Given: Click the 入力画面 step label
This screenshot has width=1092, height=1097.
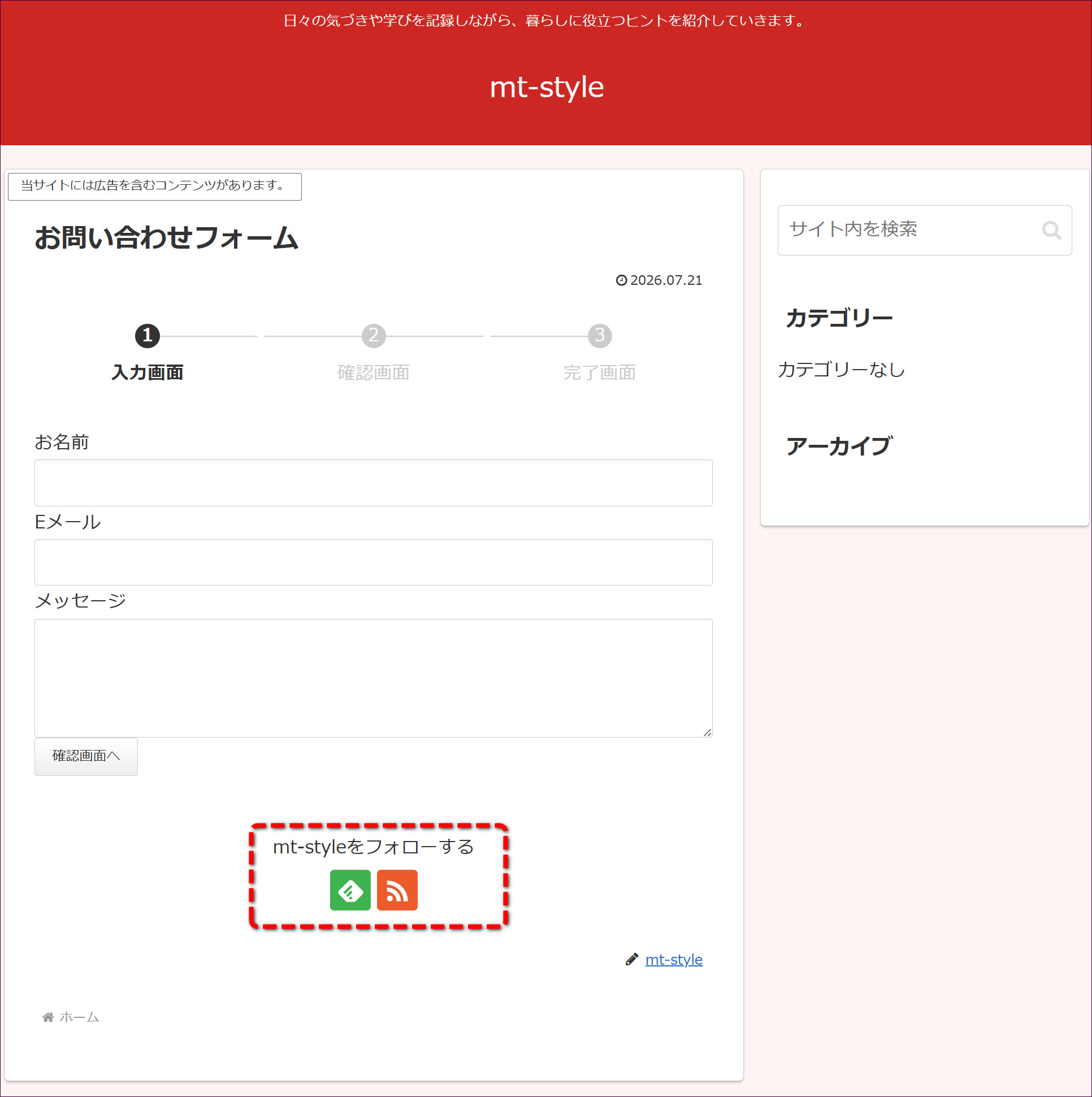Looking at the screenshot, I should point(147,372).
